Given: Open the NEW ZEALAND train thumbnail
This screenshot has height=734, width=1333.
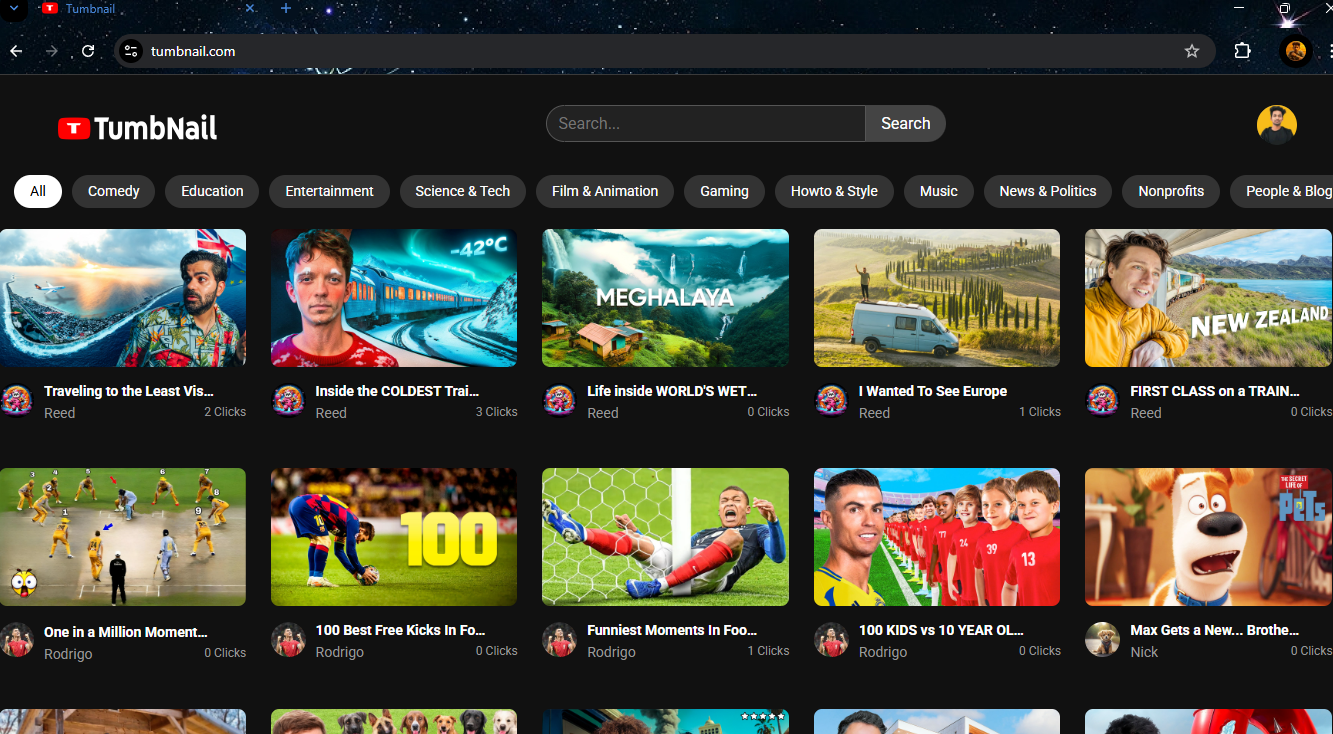Looking at the screenshot, I should (x=1209, y=298).
